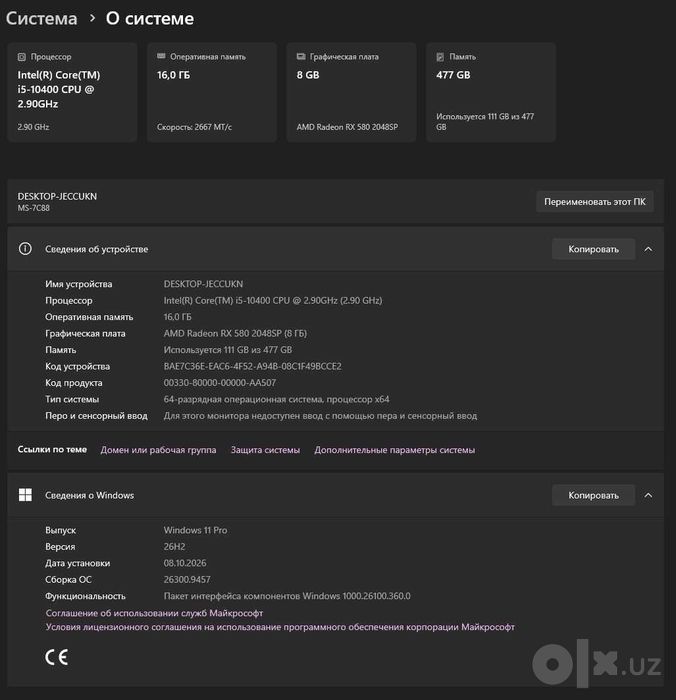Open the Графическая плата 8 GB card
This screenshot has height=700, width=676.
point(351,92)
